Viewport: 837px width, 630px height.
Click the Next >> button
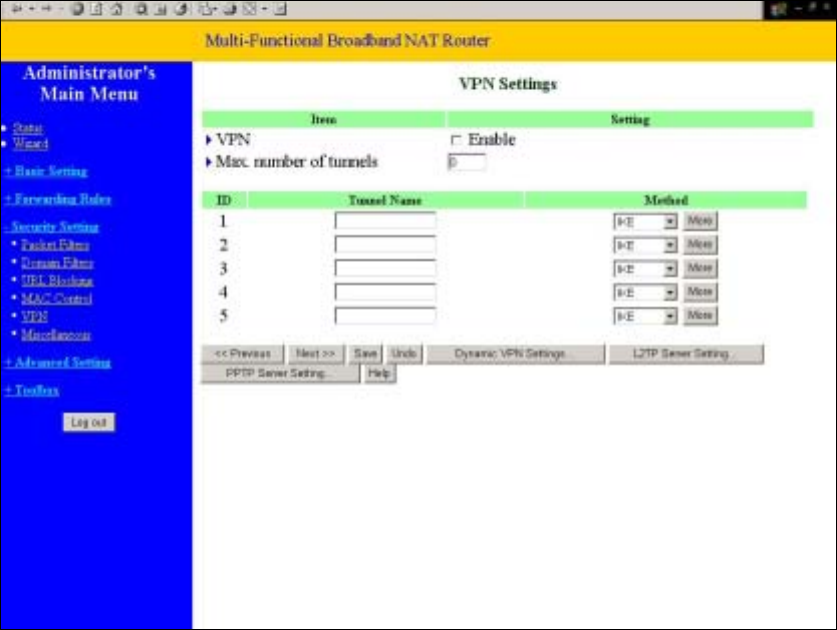pos(316,354)
